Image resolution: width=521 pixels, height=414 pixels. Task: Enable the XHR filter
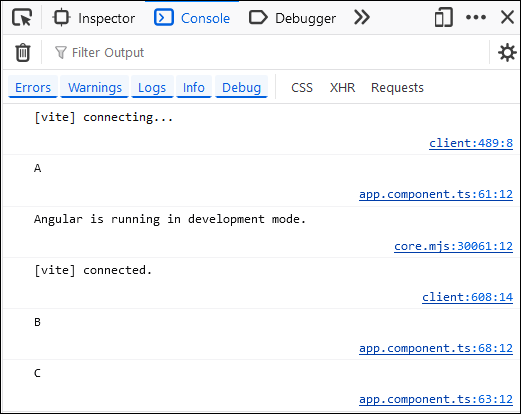tap(342, 88)
